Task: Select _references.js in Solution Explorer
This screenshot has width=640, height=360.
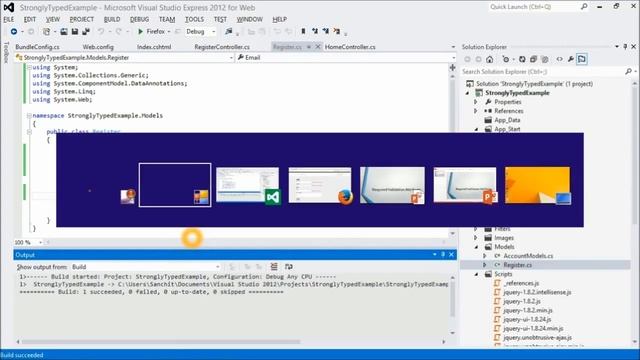Action: tap(521, 283)
